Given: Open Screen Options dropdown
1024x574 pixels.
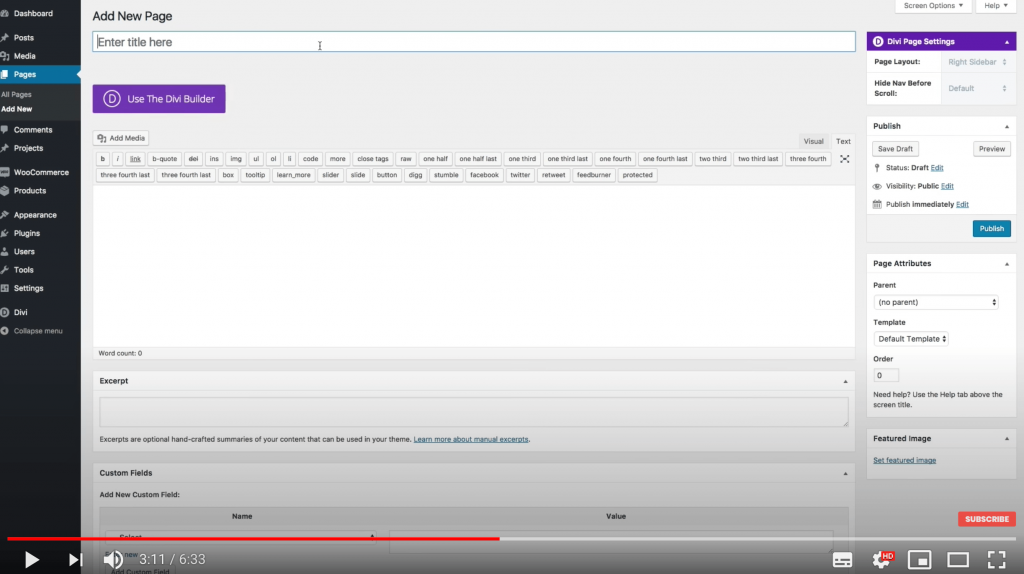Looking at the screenshot, I should [x=933, y=5].
